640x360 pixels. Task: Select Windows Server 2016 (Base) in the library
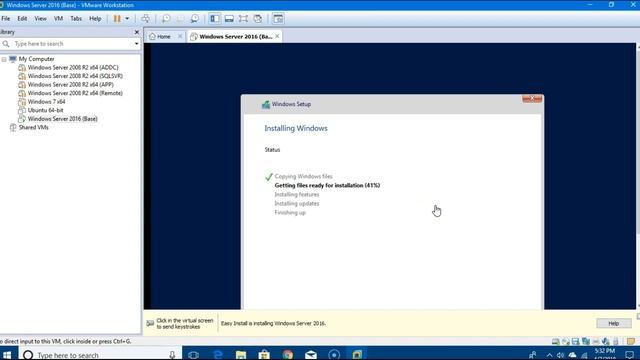pyautogui.click(x=62, y=119)
